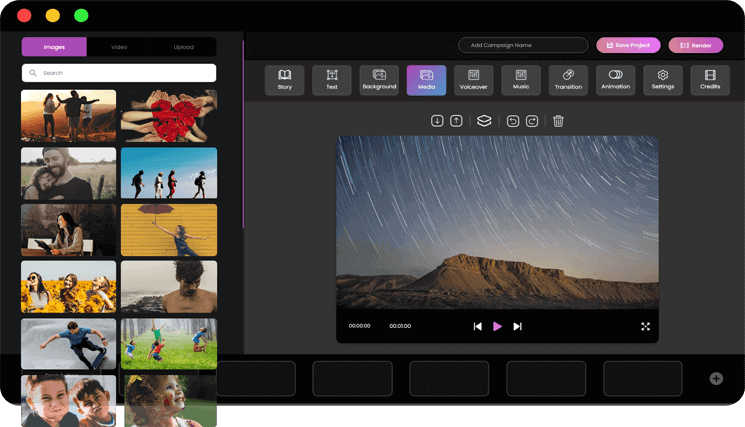Viewport: 745px width, 427px height.
Task: Open the Animation tool
Action: point(615,80)
